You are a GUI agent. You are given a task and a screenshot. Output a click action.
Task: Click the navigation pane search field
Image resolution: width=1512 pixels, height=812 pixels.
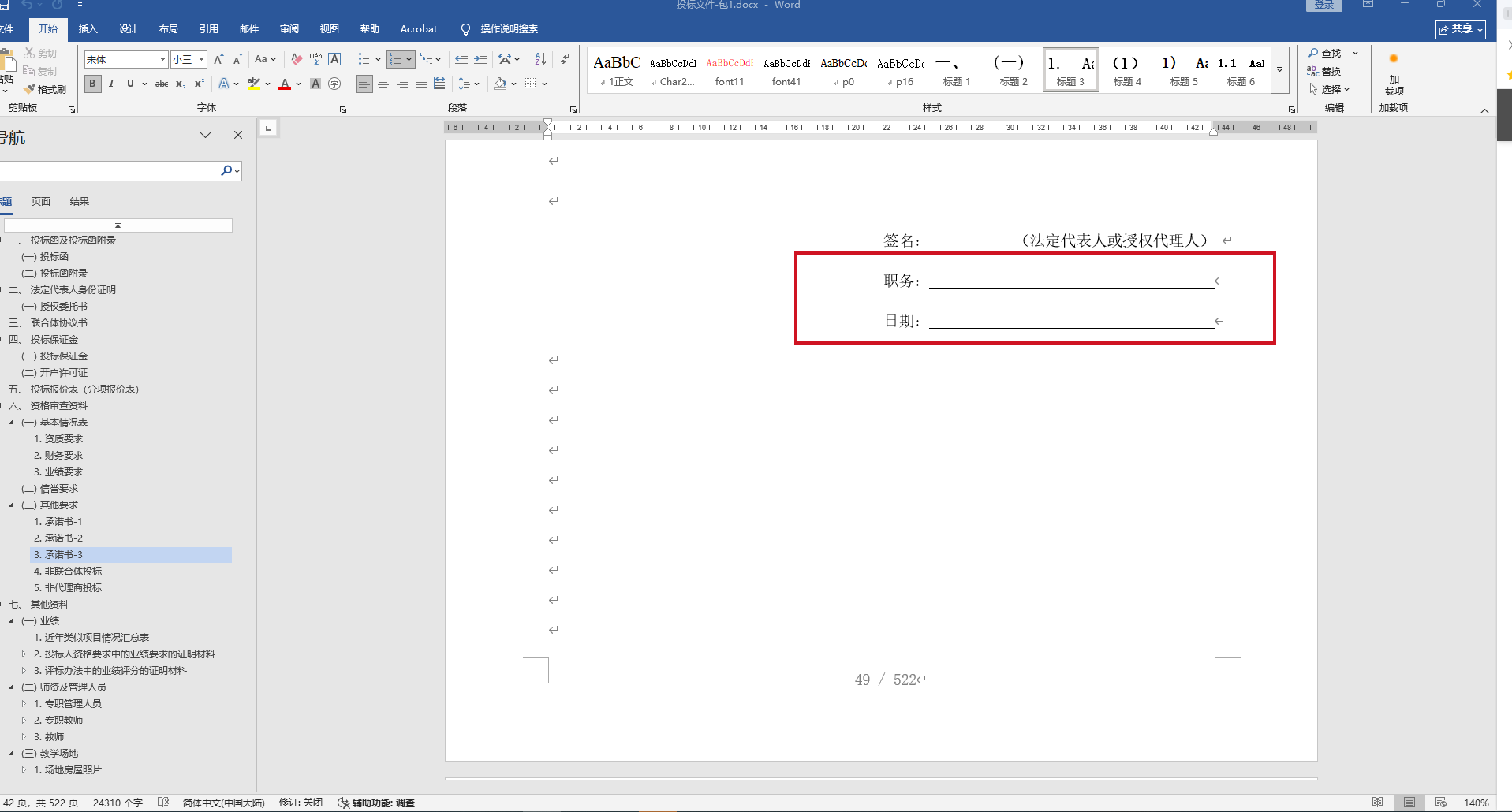pyautogui.click(x=110, y=171)
